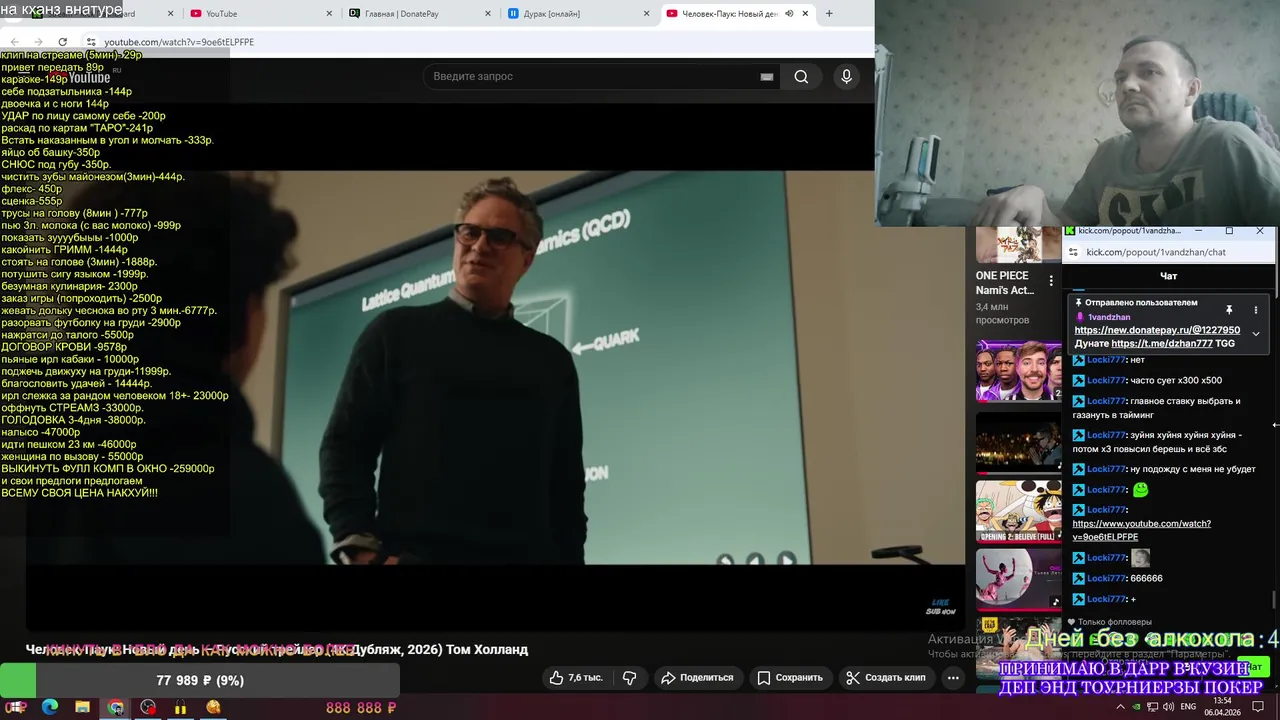Open the yellow lock app in taskbar
The width and height of the screenshot is (1280, 720).
[181, 707]
